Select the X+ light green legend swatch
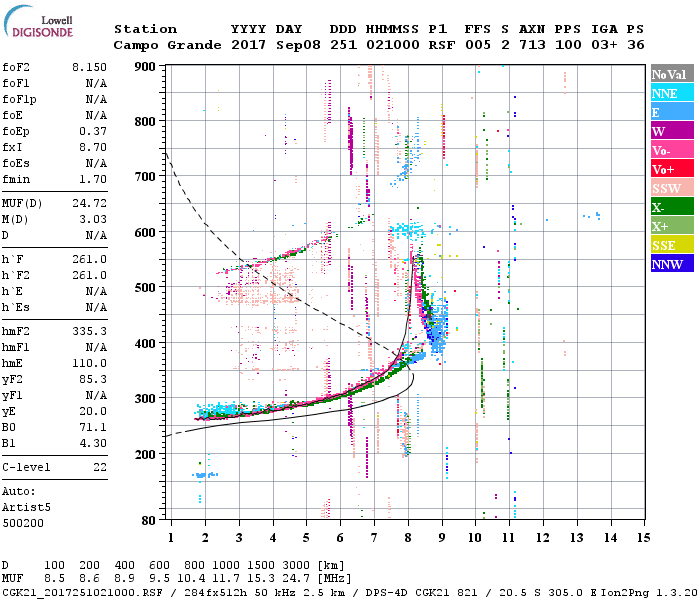 click(x=672, y=226)
